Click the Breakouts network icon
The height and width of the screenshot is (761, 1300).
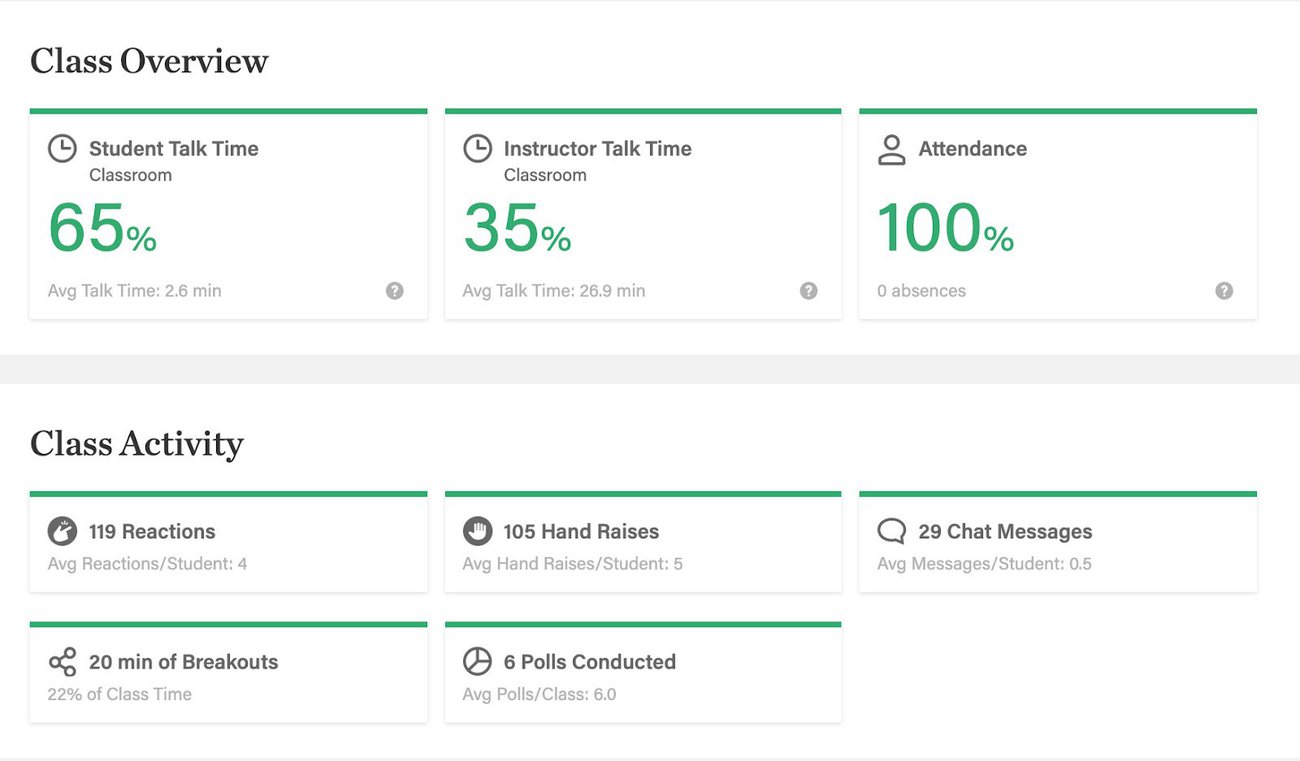click(x=62, y=661)
